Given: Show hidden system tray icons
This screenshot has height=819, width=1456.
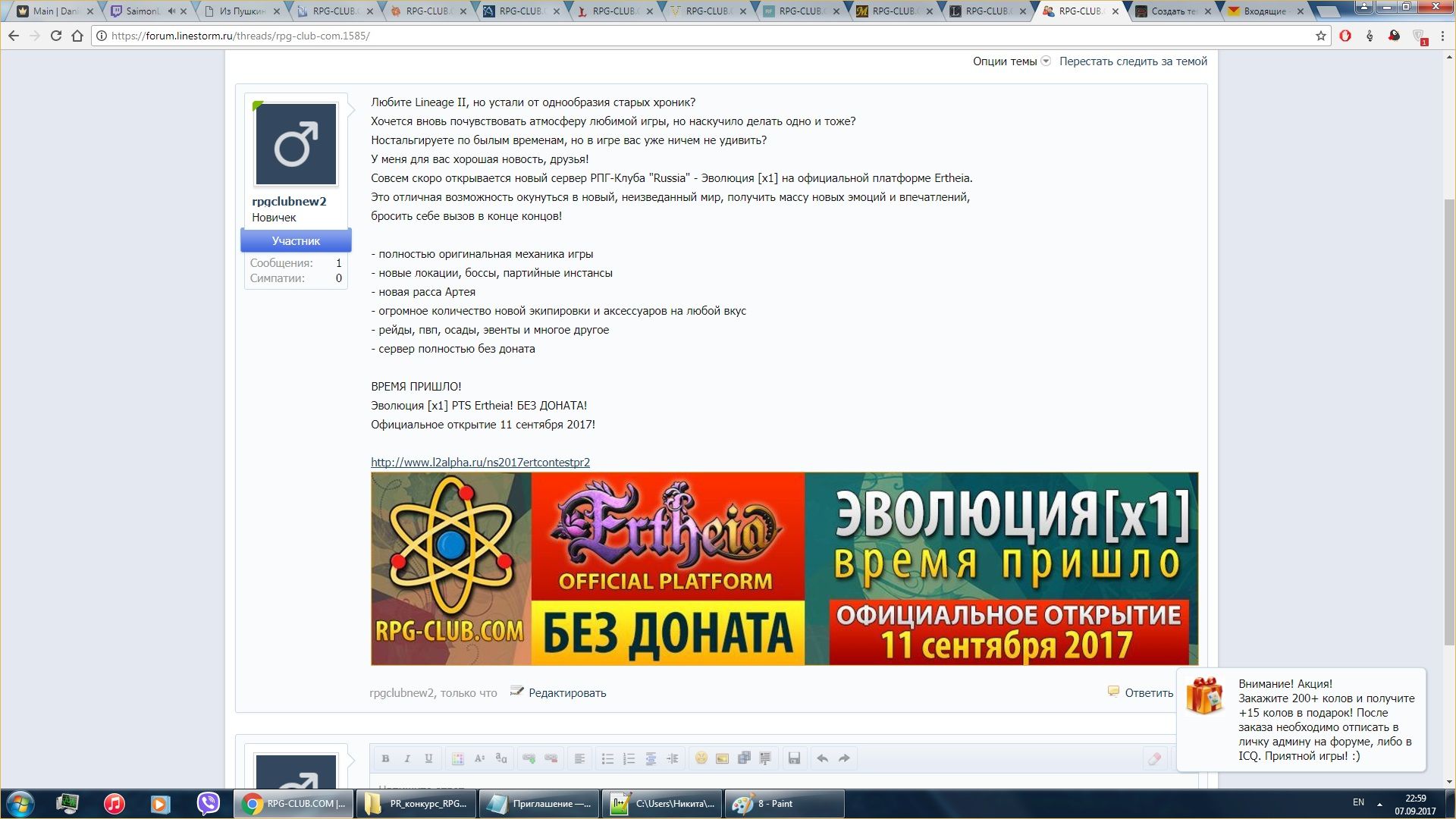Looking at the screenshot, I should (x=1379, y=804).
